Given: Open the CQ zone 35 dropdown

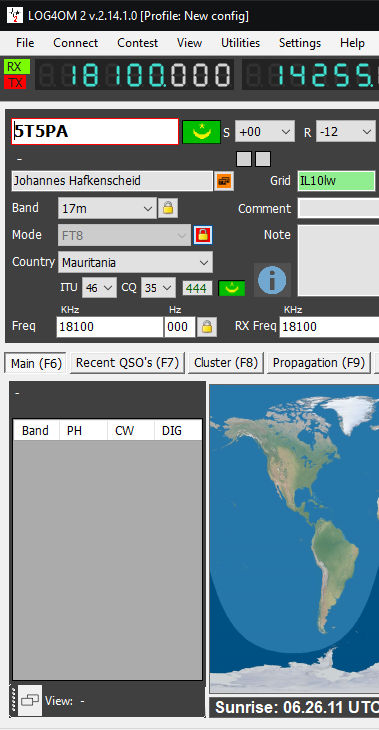Looking at the screenshot, I should (x=158, y=288).
